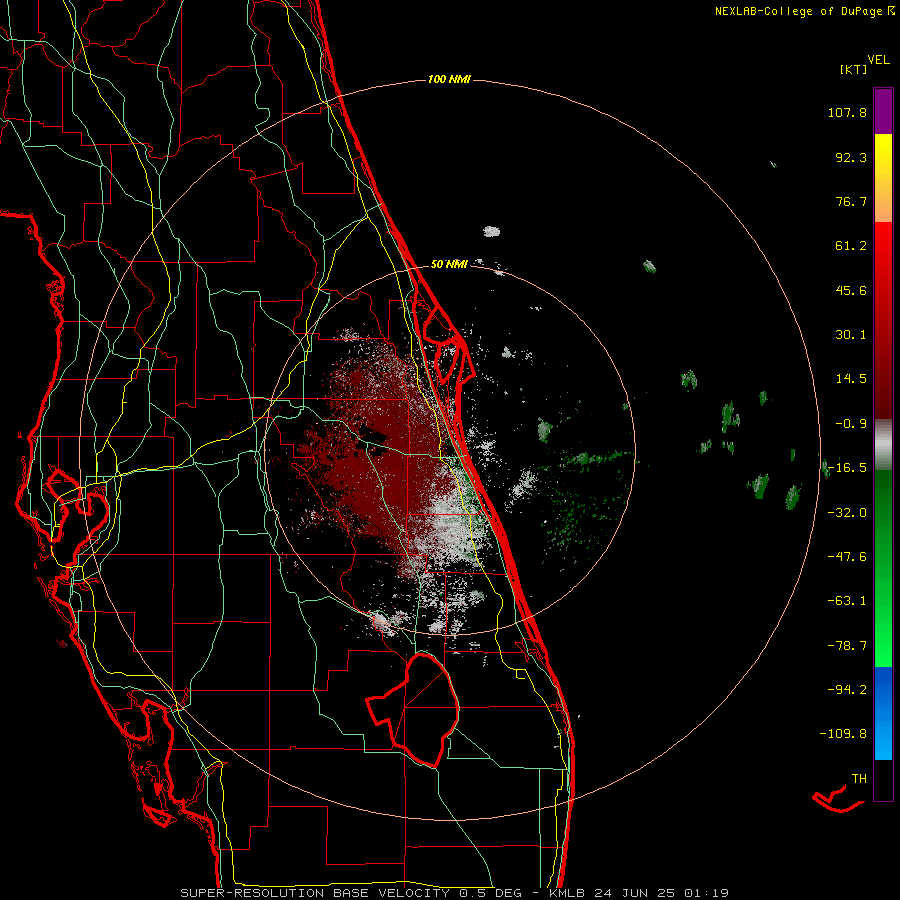Click the Super-Resolution Base Velocity caption

[x=455, y=893]
